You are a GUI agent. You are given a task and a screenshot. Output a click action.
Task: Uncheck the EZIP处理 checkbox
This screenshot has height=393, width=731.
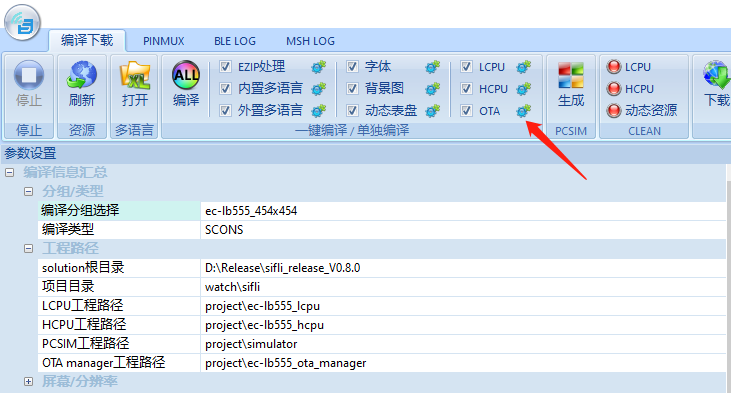click(x=226, y=67)
